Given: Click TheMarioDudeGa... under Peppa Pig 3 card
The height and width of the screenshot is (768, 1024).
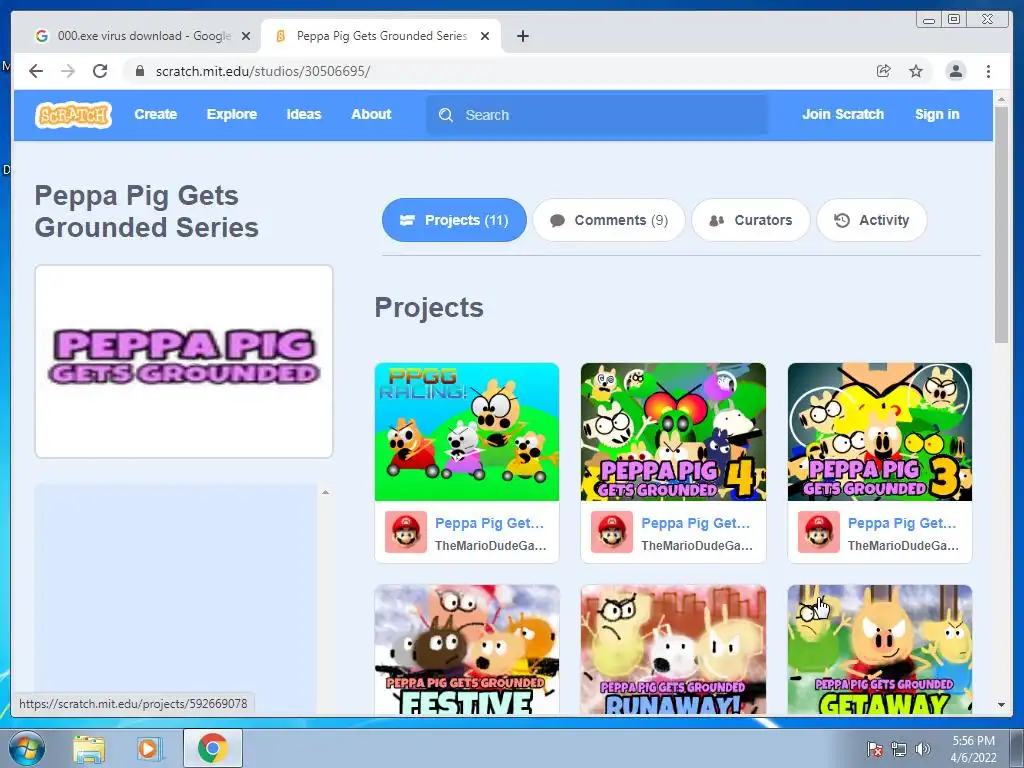Looking at the screenshot, I should [903, 545].
